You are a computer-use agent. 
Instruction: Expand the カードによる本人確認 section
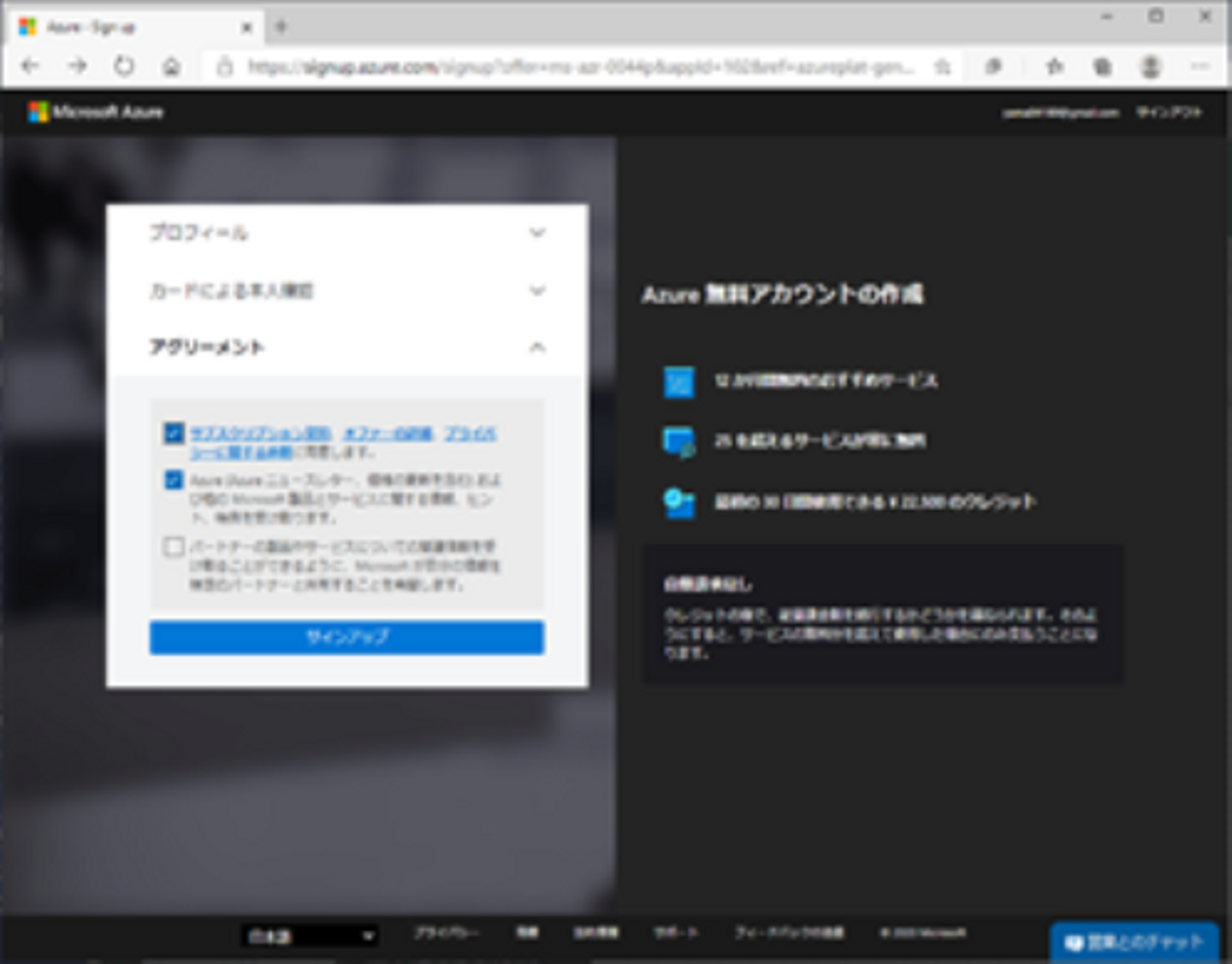click(347, 291)
